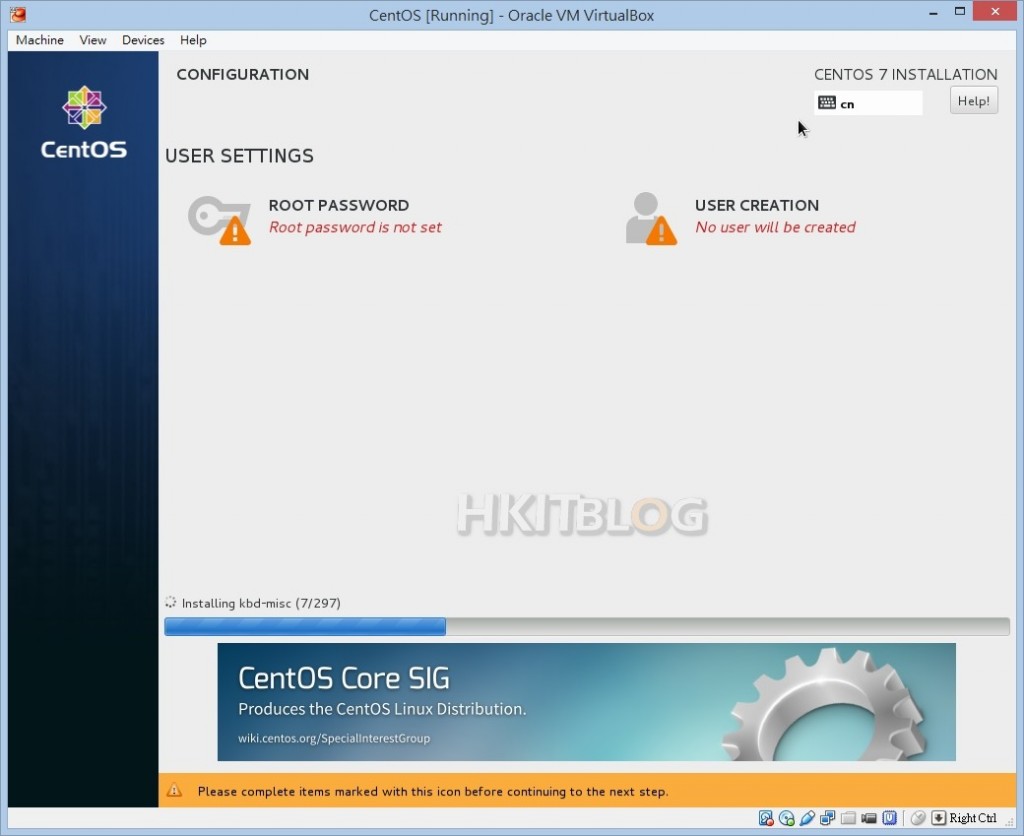Click the Help! button
Screen dimensions: 1024x836
tap(974, 101)
